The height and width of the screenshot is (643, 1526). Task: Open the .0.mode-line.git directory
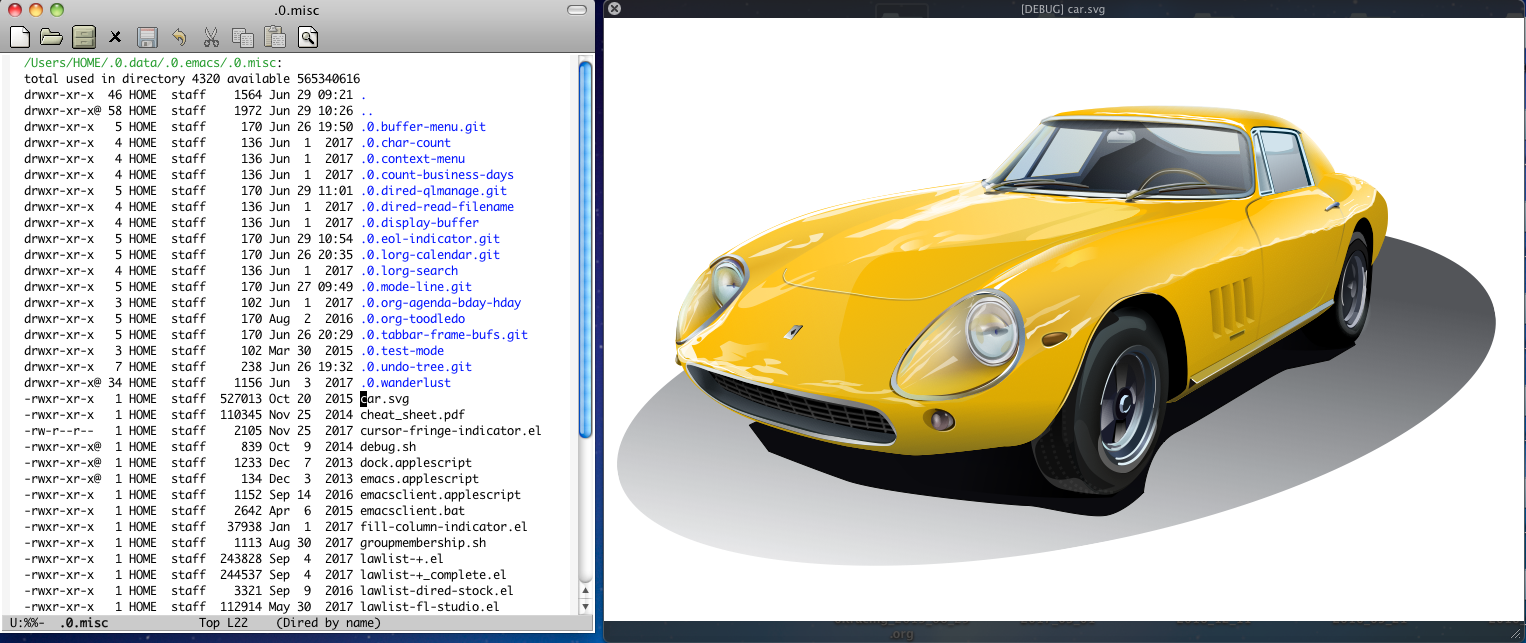416,287
